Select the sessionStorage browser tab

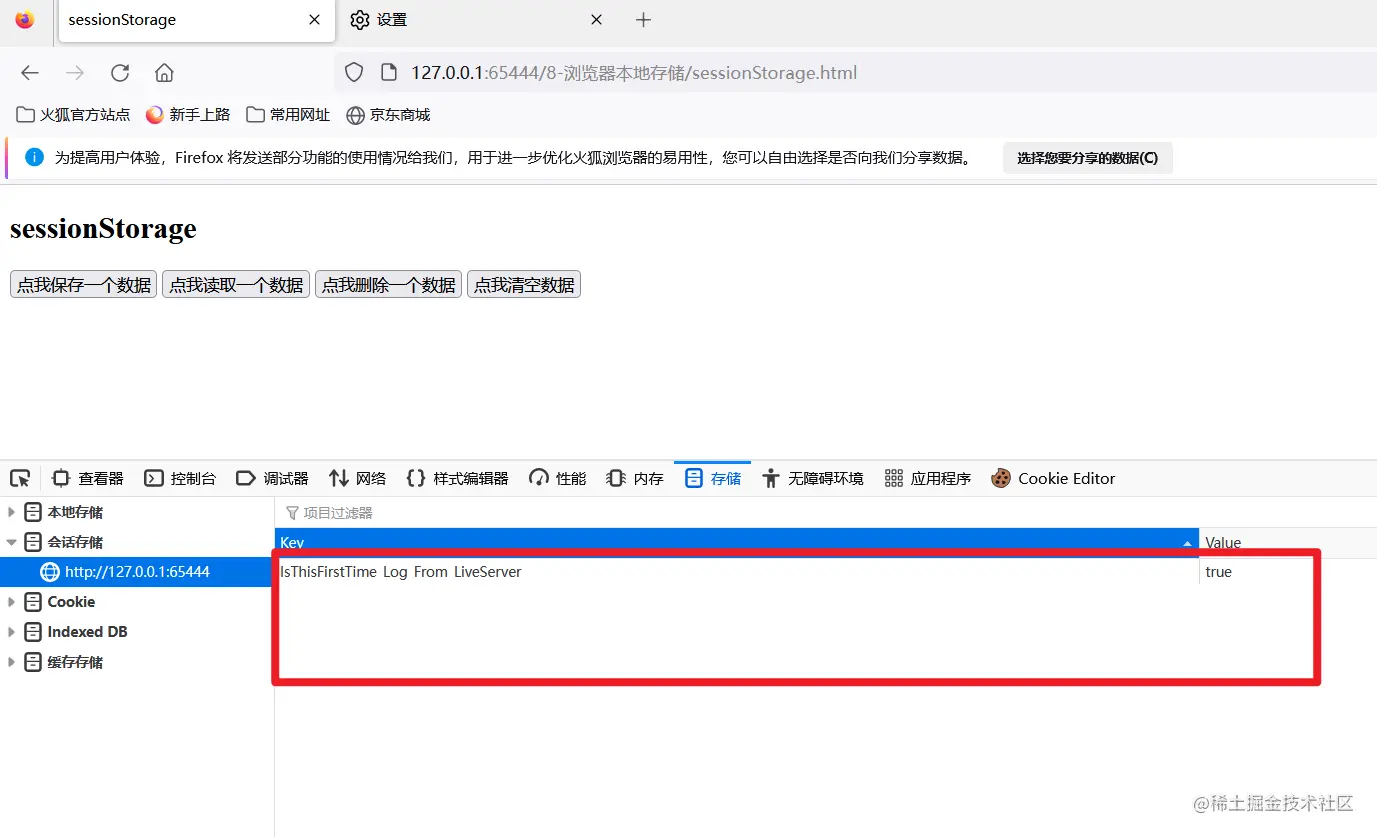pyautogui.click(x=195, y=21)
